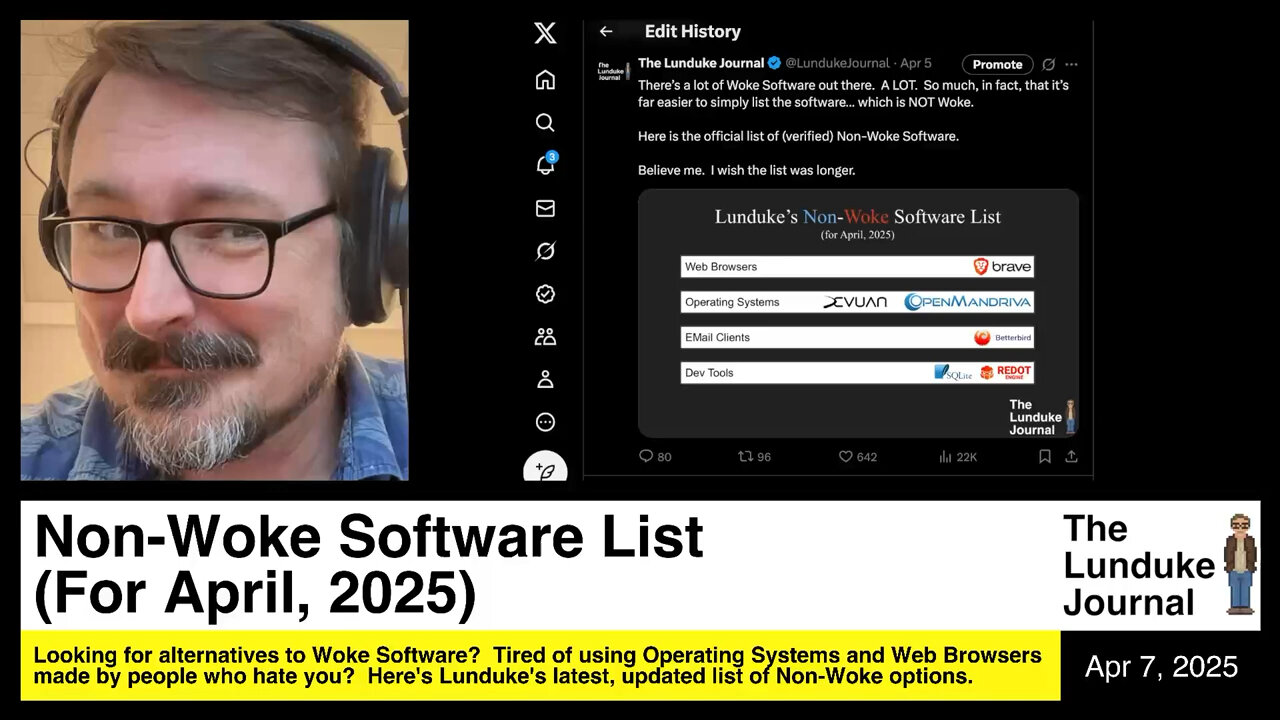Click the "Non-Woke Software List" headline

pos(369,537)
